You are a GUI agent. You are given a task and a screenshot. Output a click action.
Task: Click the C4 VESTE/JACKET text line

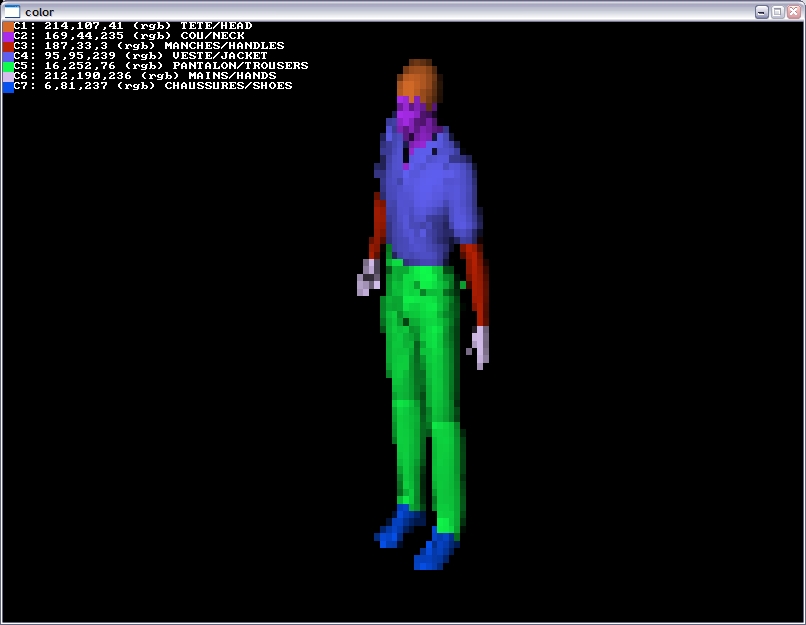click(x=140, y=56)
